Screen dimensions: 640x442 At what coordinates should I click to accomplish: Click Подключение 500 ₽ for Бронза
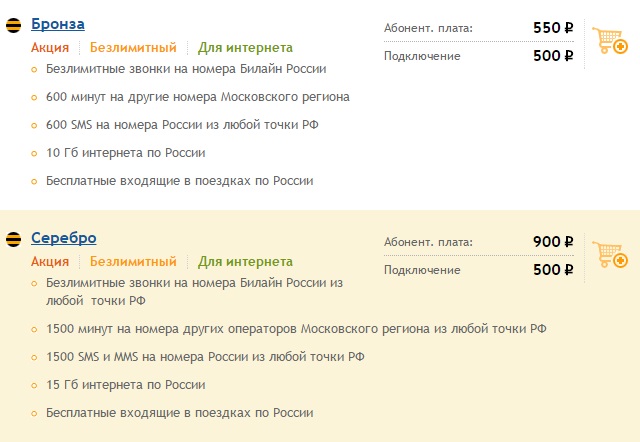(x=478, y=56)
